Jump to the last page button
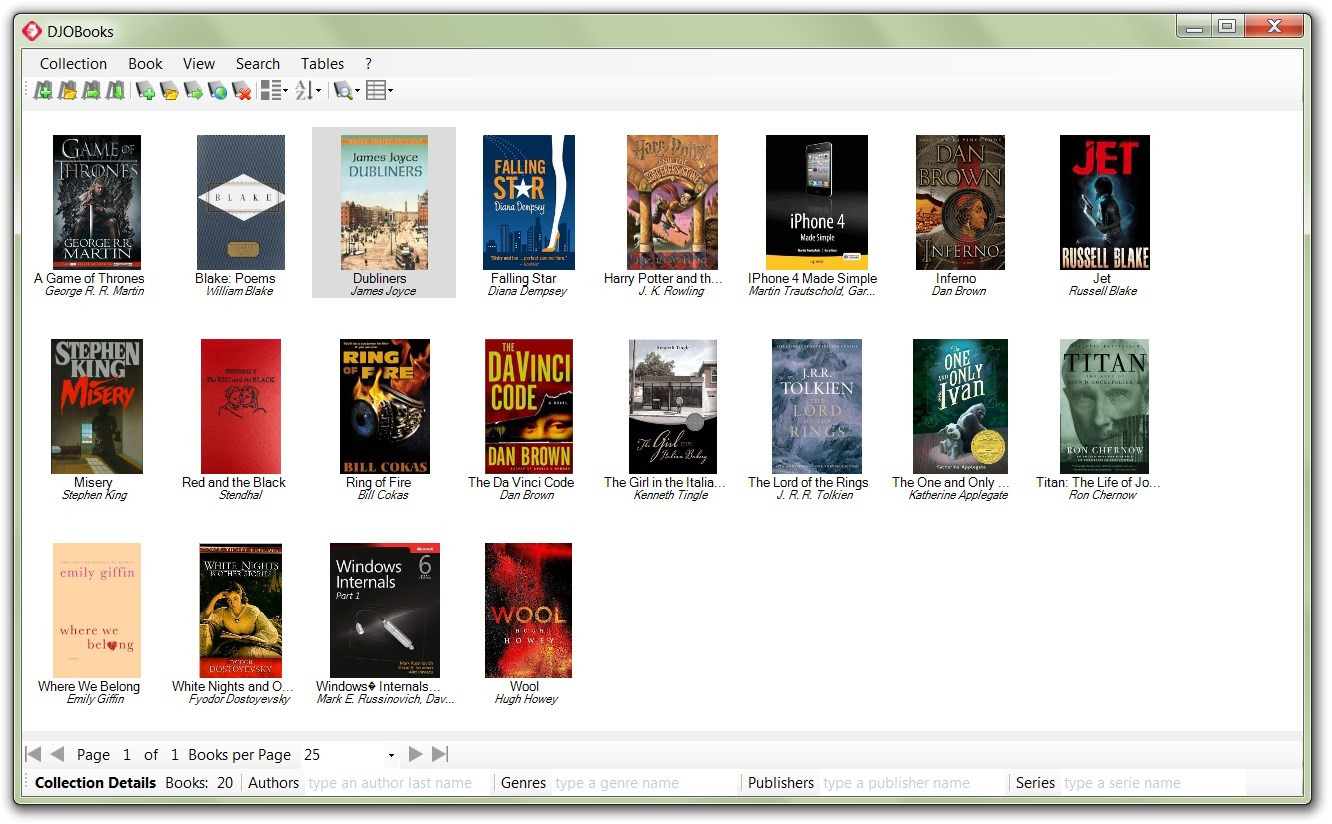The image size is (1332, 824). point(440,754)
